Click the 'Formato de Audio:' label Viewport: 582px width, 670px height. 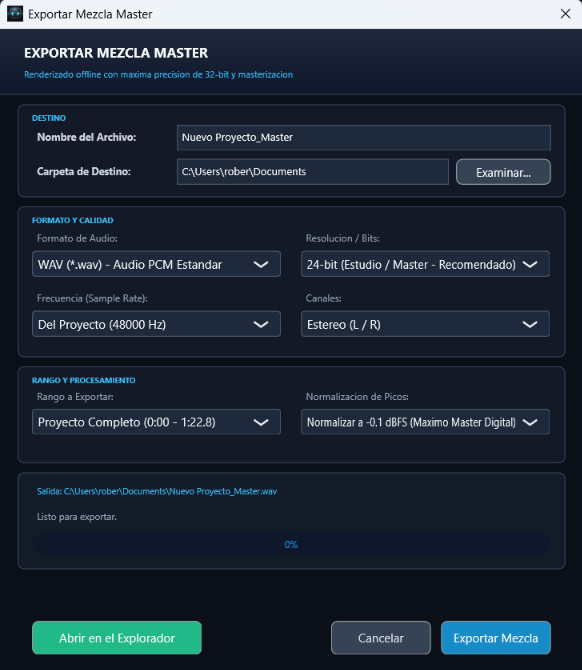pyautogui.click(x=77, y=238)
